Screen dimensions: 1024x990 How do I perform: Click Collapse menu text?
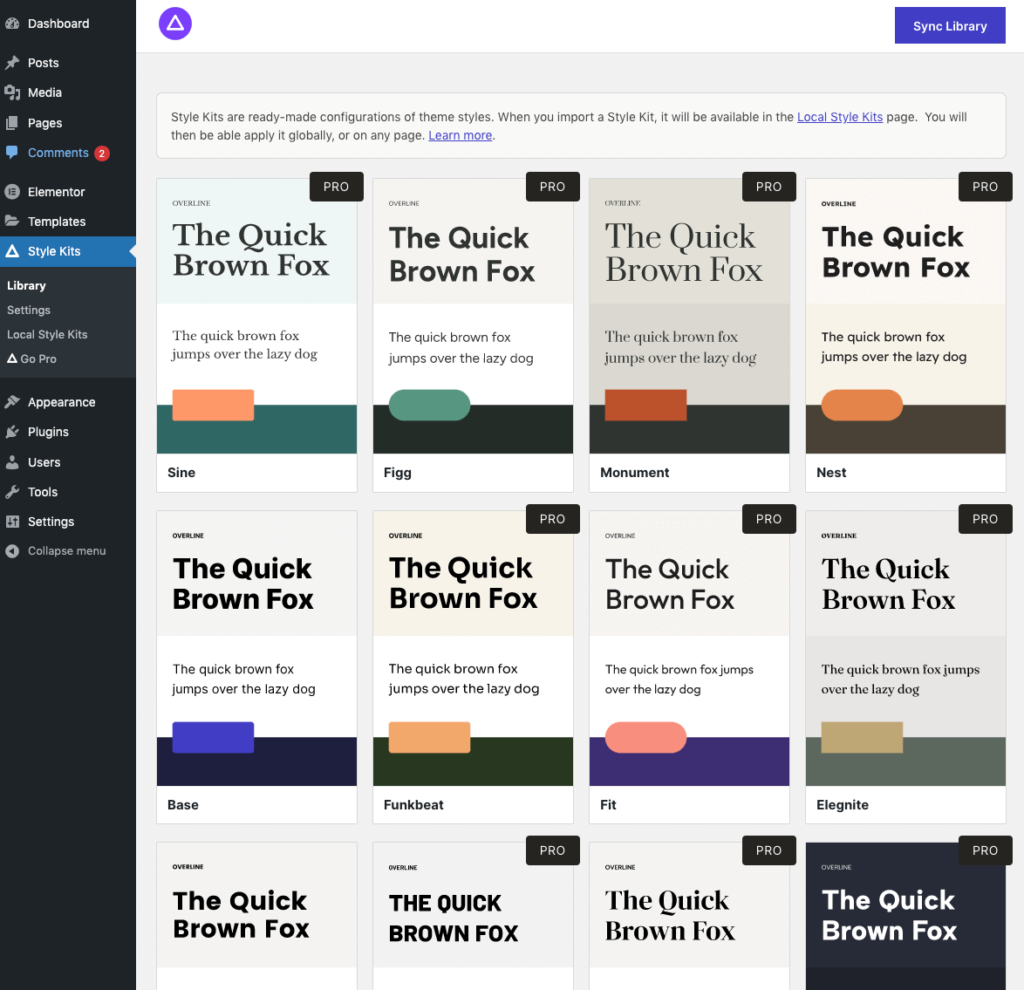click(67, 551)
